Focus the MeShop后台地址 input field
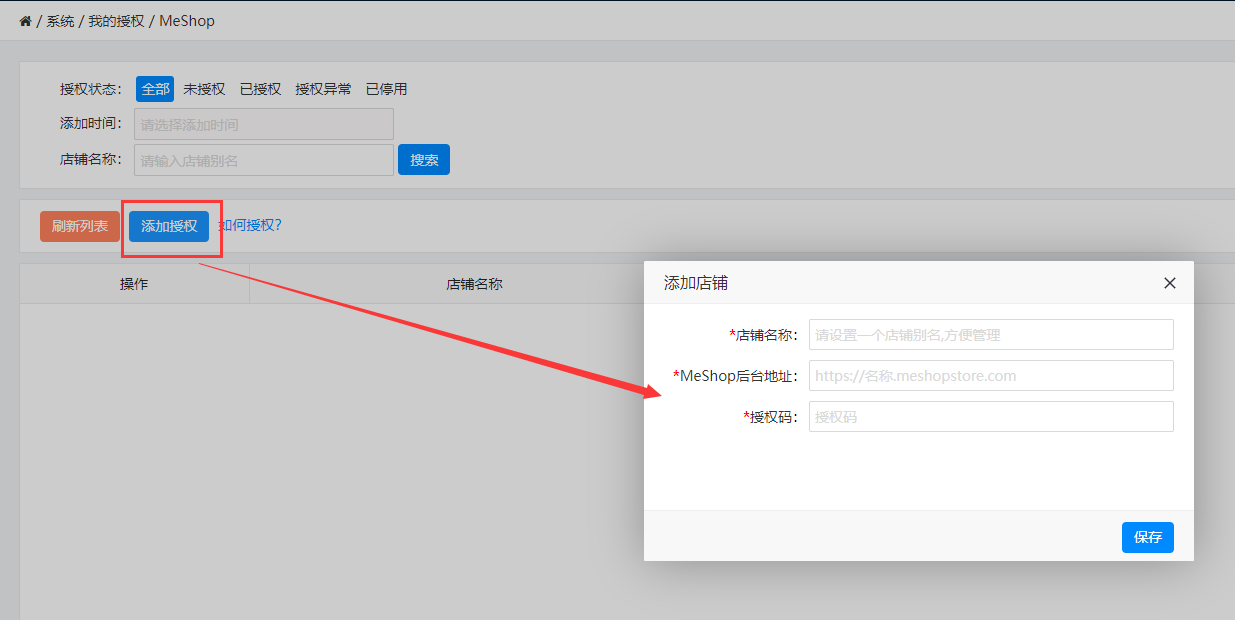The height and width of the screenshot is (620, 1235). 991,376
